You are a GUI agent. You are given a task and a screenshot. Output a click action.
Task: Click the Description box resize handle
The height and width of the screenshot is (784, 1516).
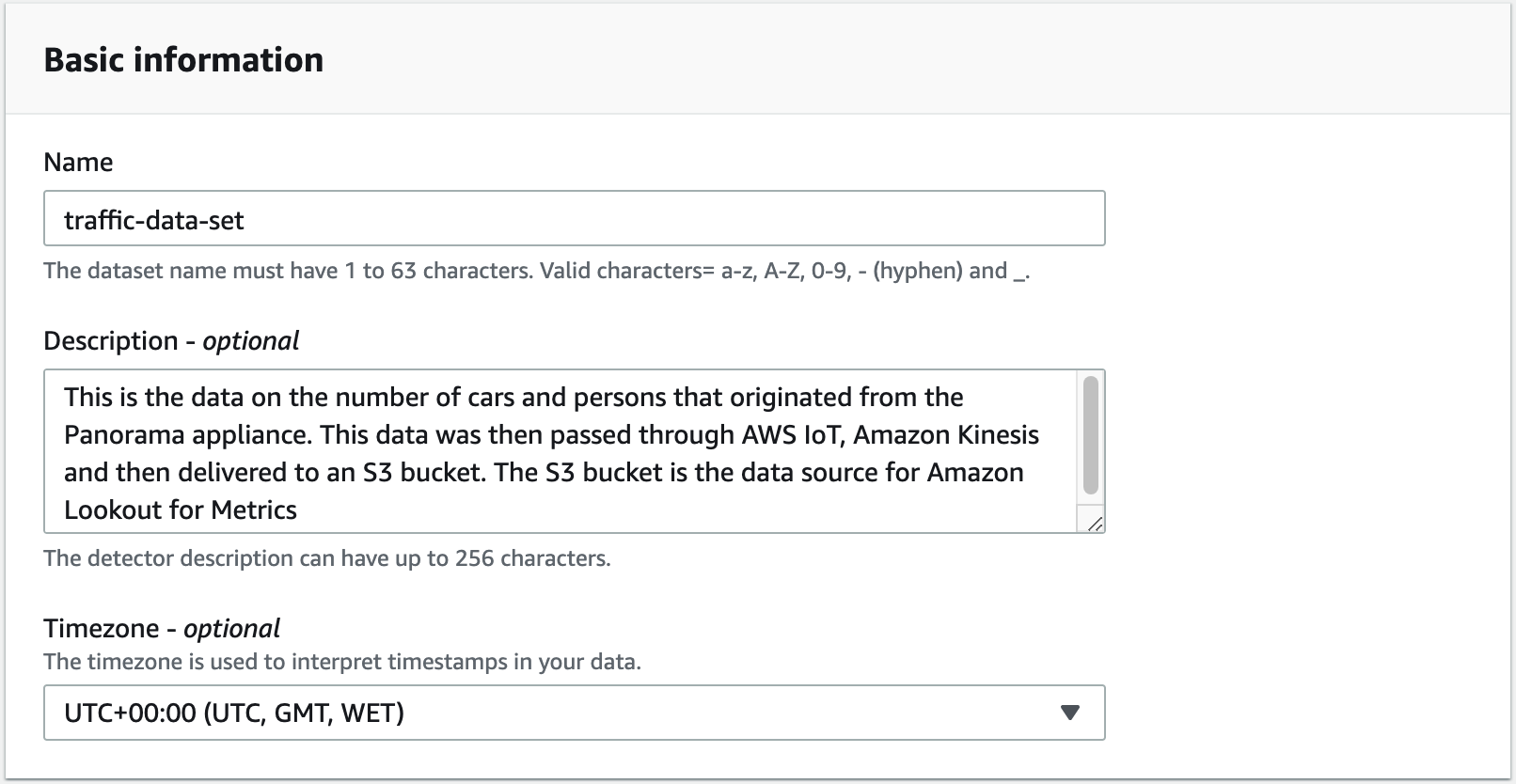click(1095, 524)
